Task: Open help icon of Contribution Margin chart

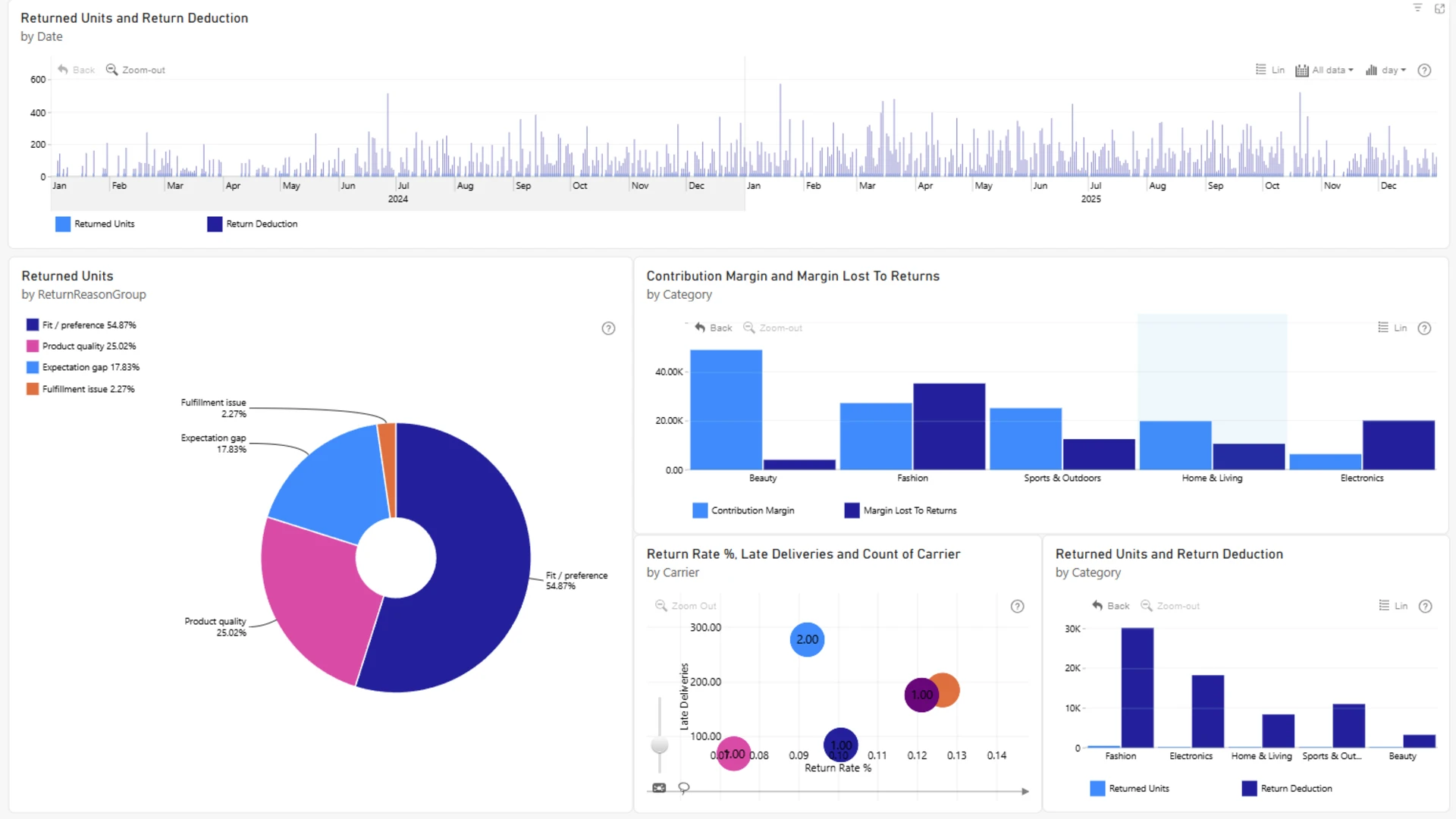Action: [1424, 328]
